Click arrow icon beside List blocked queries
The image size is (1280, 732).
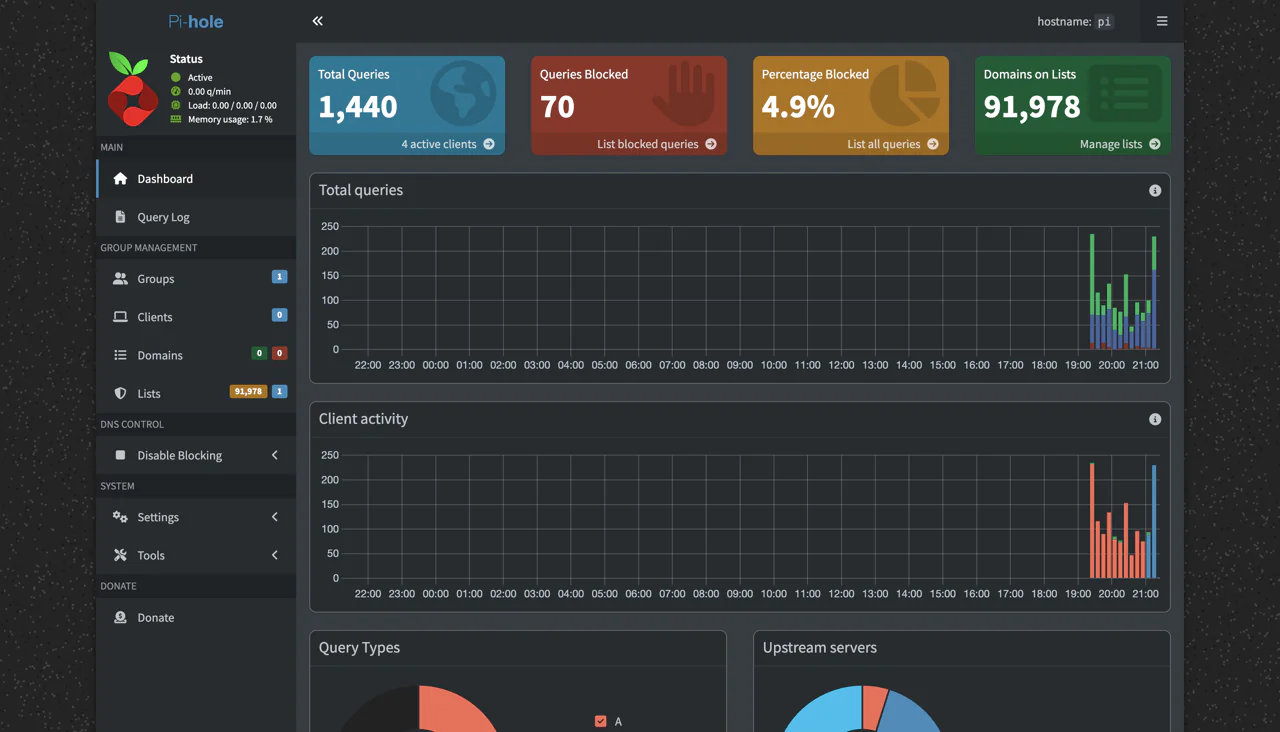[711, 144]
